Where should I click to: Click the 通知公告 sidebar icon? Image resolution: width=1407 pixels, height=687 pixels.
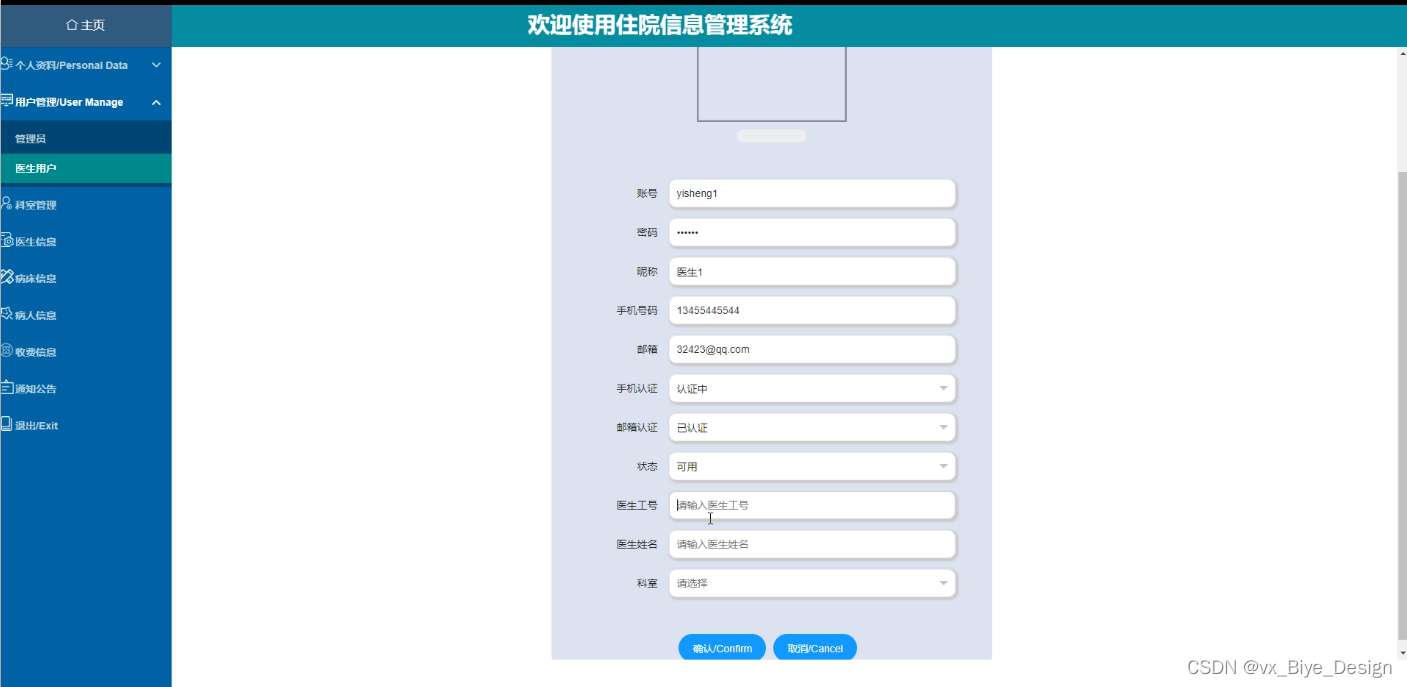(7, 388)
